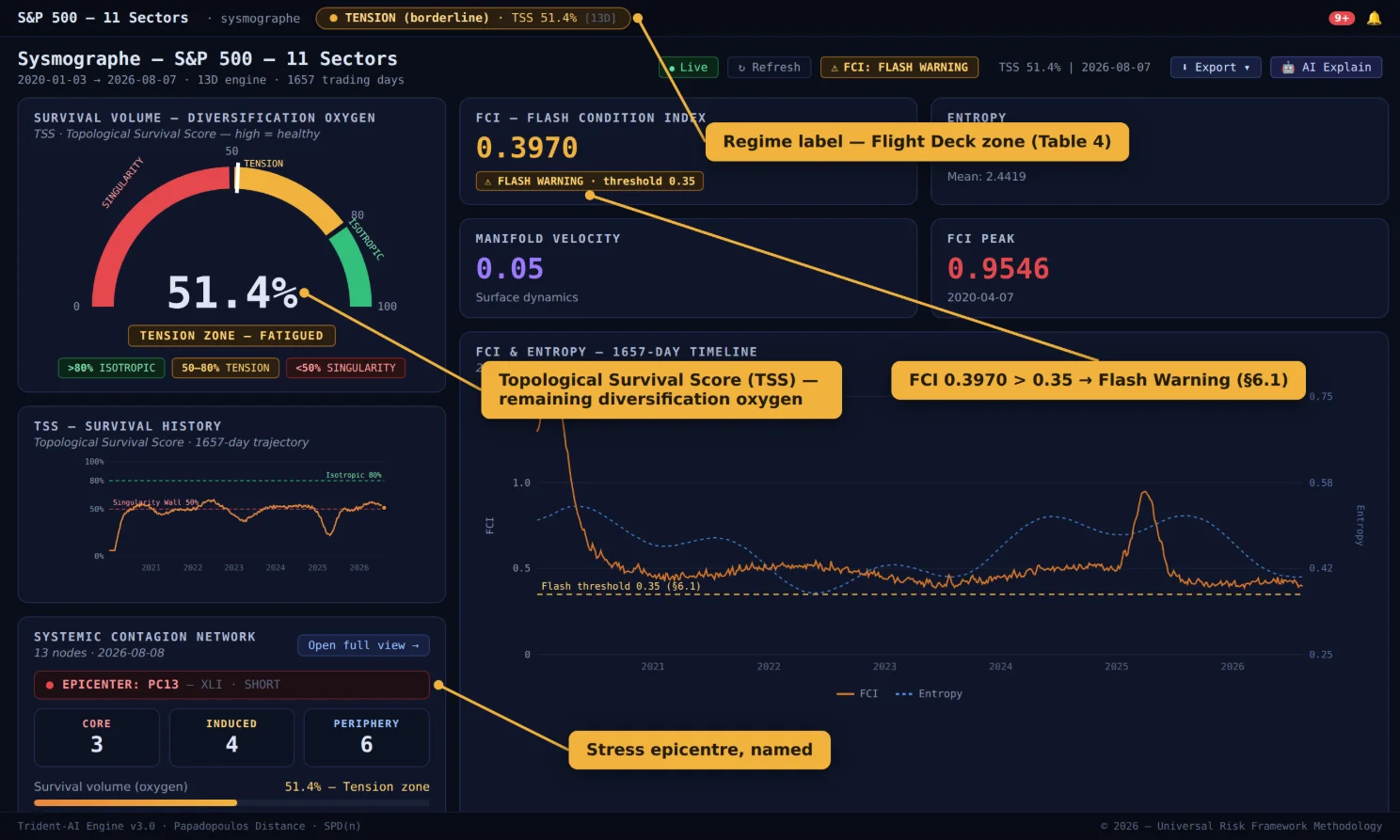Viewport: 1400px width, 840px height.
Task: Click the S&P 500 — 11 Sectors top title
Action: point(103,18)
